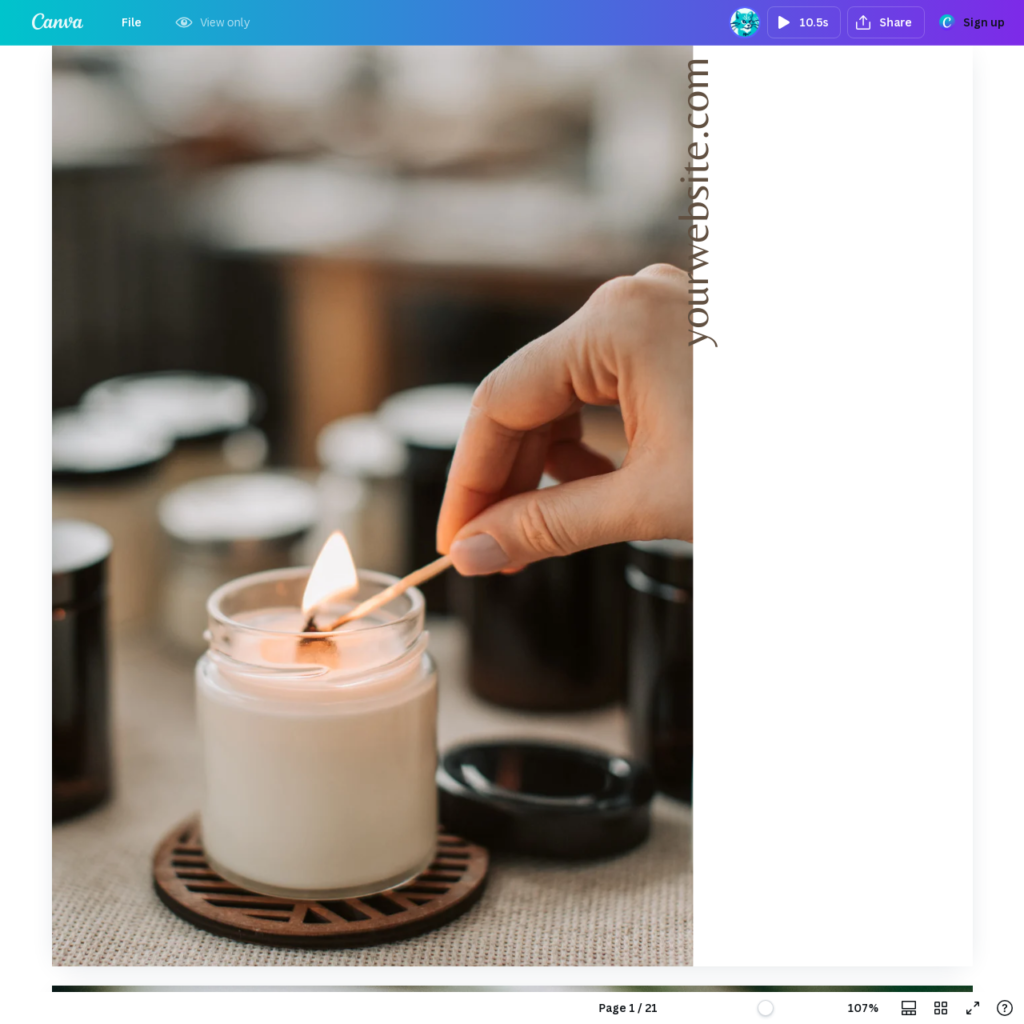1024x1024 pixels.
Task: Click the zoom slider handle
Action: [x=765, y=1008]
